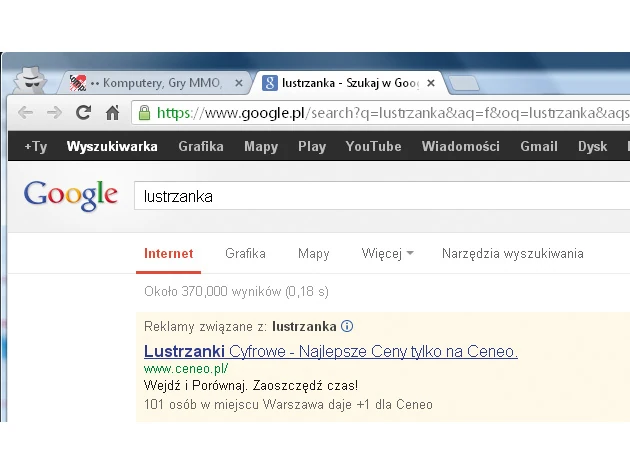Screen dimensions: 630x473
Task: Open the Lustrzanki Cyfrowe Ceneo ad link
Action: pyautogui.click(x=331, y=351)
